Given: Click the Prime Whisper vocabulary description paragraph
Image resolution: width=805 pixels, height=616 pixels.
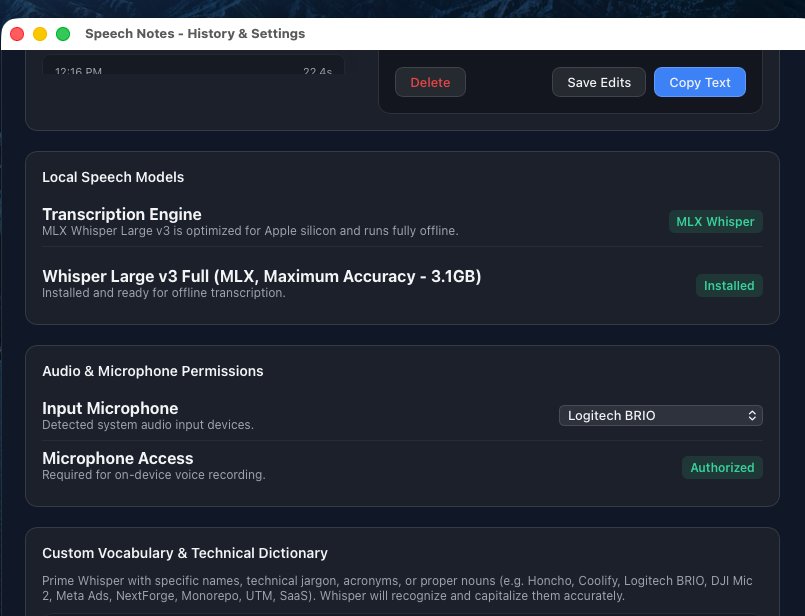Looking at the screenshot, I should [x=397, y=588].
